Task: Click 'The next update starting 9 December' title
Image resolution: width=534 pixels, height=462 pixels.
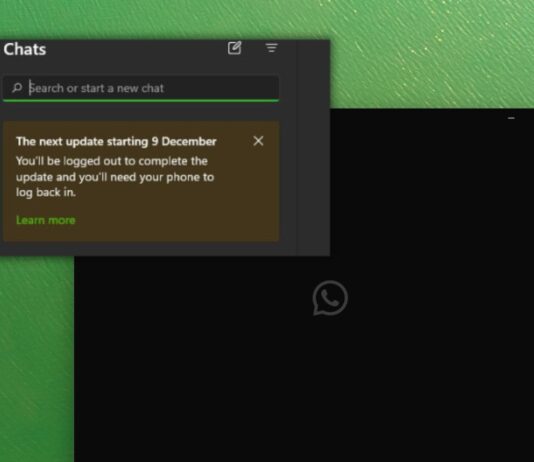Action: pyautogui.click(x=116, y=142)
